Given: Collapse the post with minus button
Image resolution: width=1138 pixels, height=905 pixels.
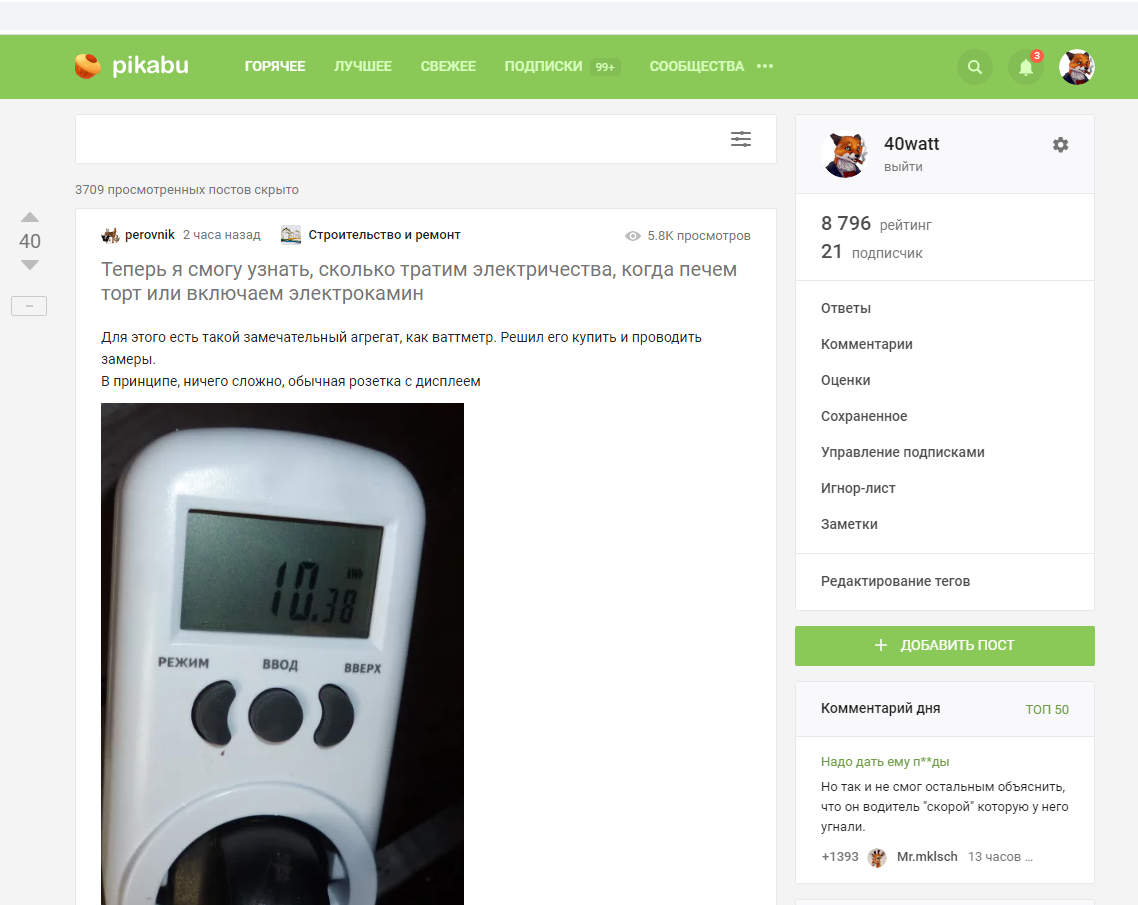Looking at the screenshot, I should (29, 306).
